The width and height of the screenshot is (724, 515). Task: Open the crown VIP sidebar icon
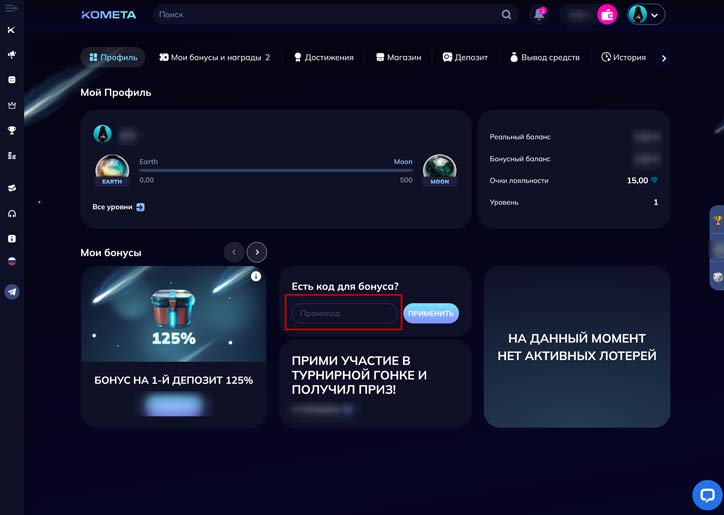click(12, 105)
